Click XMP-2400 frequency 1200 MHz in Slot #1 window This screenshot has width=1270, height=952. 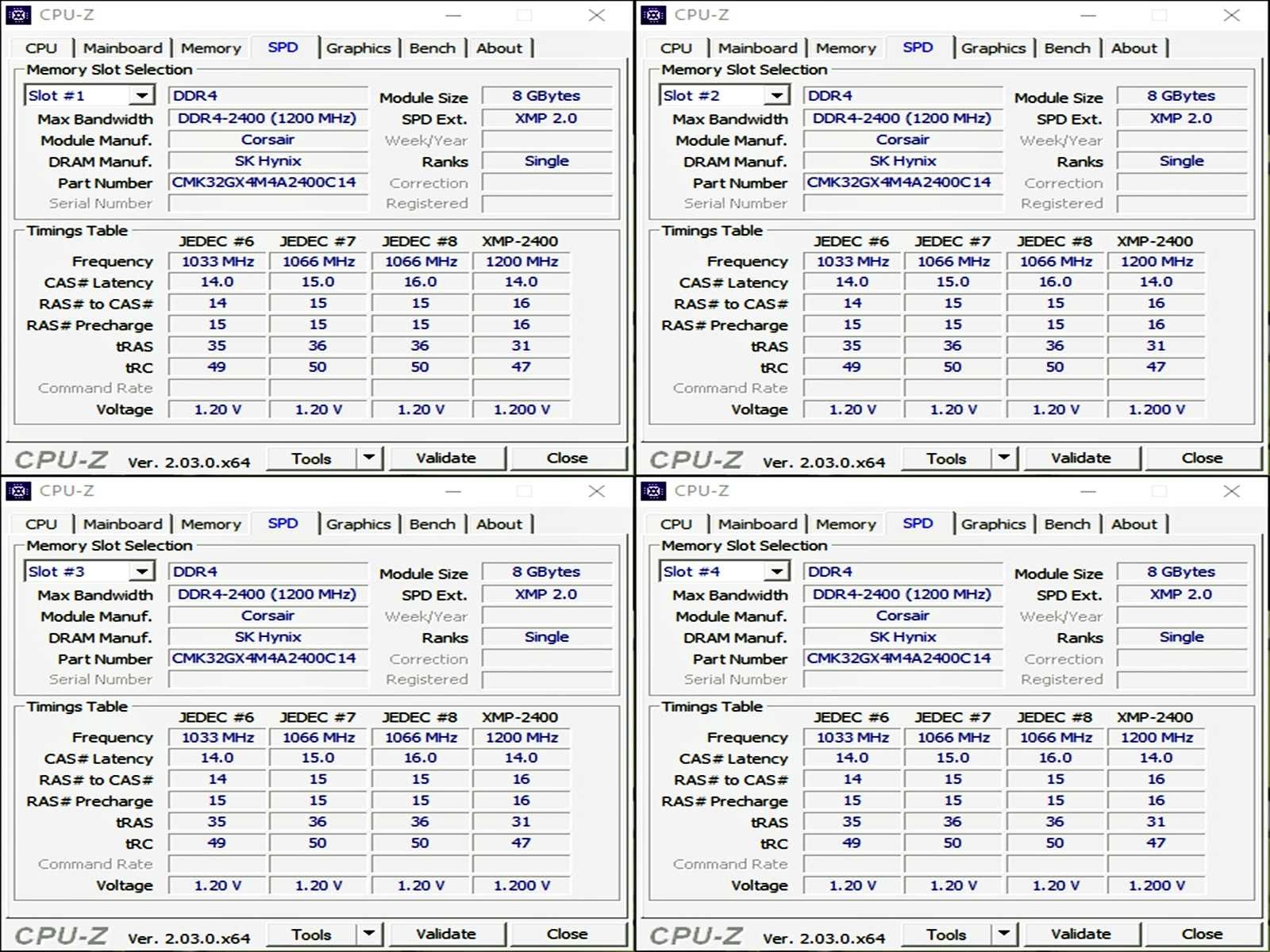(521, 262)
